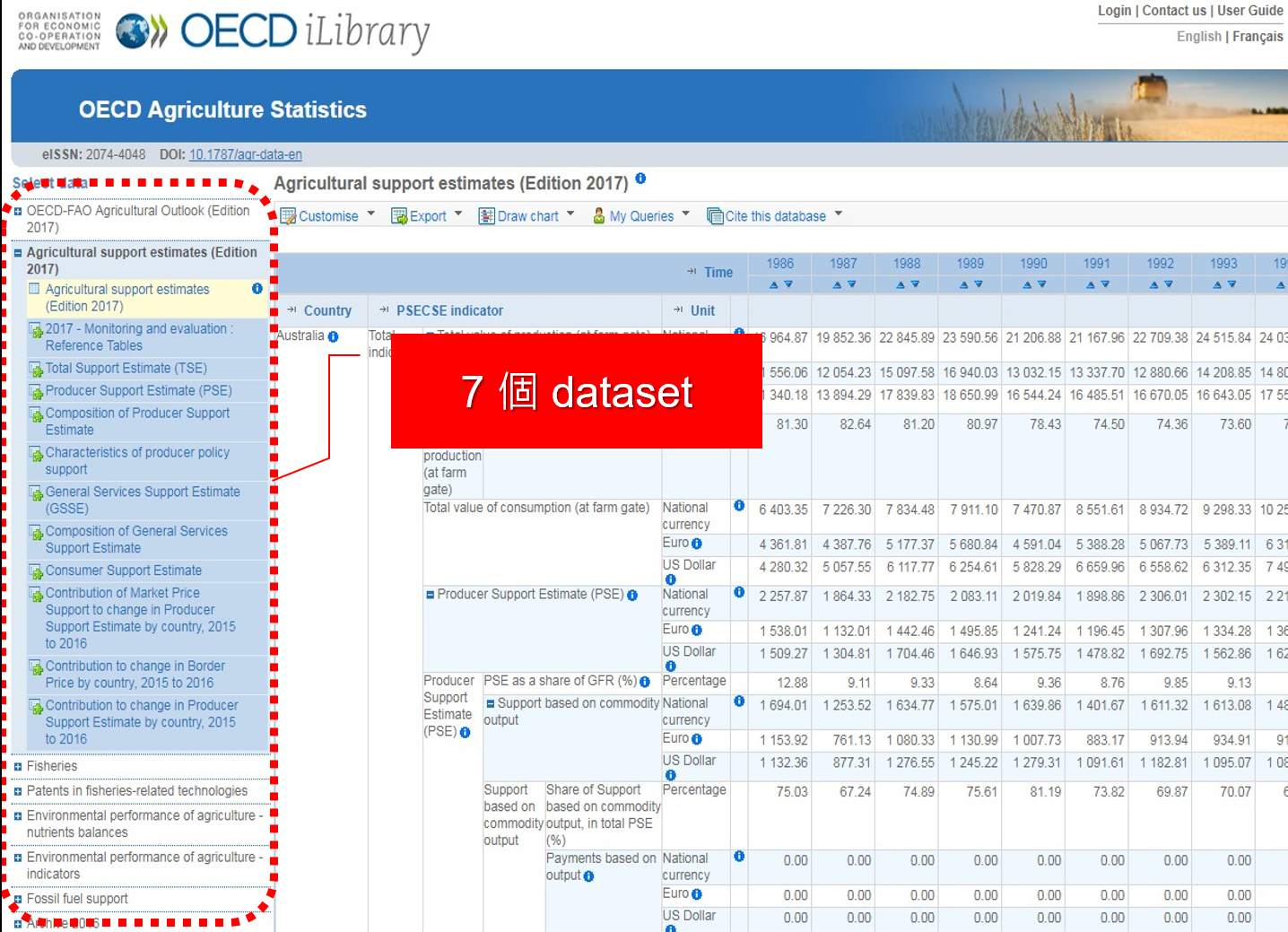Click the Login link
Image resolution: width=1288 pixels, height=932 pixels.
click(1114, 11)
